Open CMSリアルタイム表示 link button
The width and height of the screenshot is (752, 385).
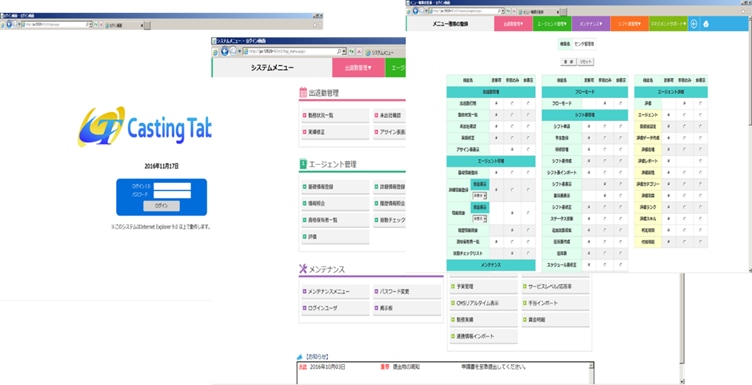[x=483, y=303]
